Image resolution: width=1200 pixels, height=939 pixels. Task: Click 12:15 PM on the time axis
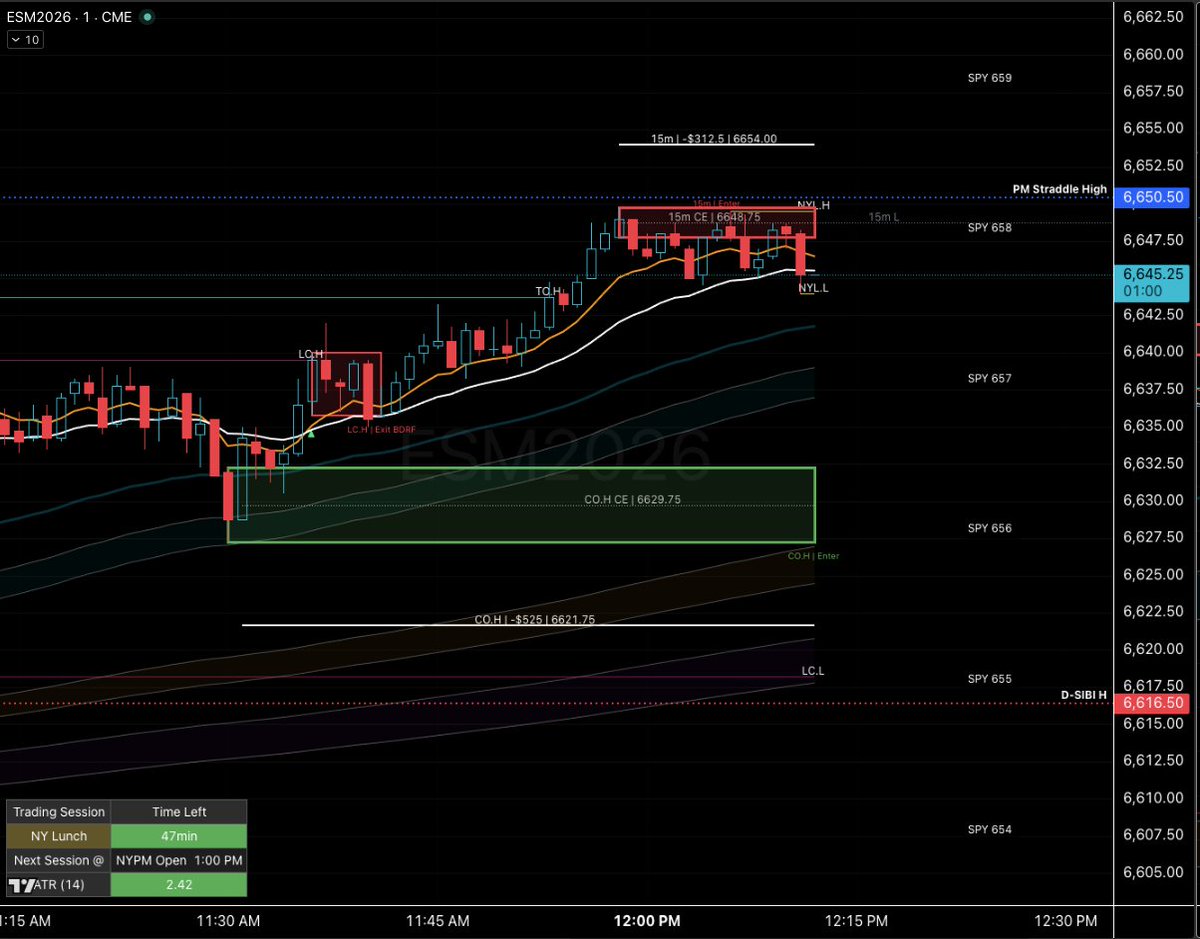(857, 920)
